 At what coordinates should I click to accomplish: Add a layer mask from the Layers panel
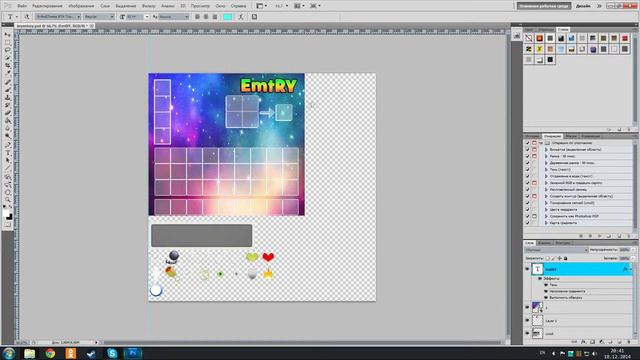[x=592, y=342]
